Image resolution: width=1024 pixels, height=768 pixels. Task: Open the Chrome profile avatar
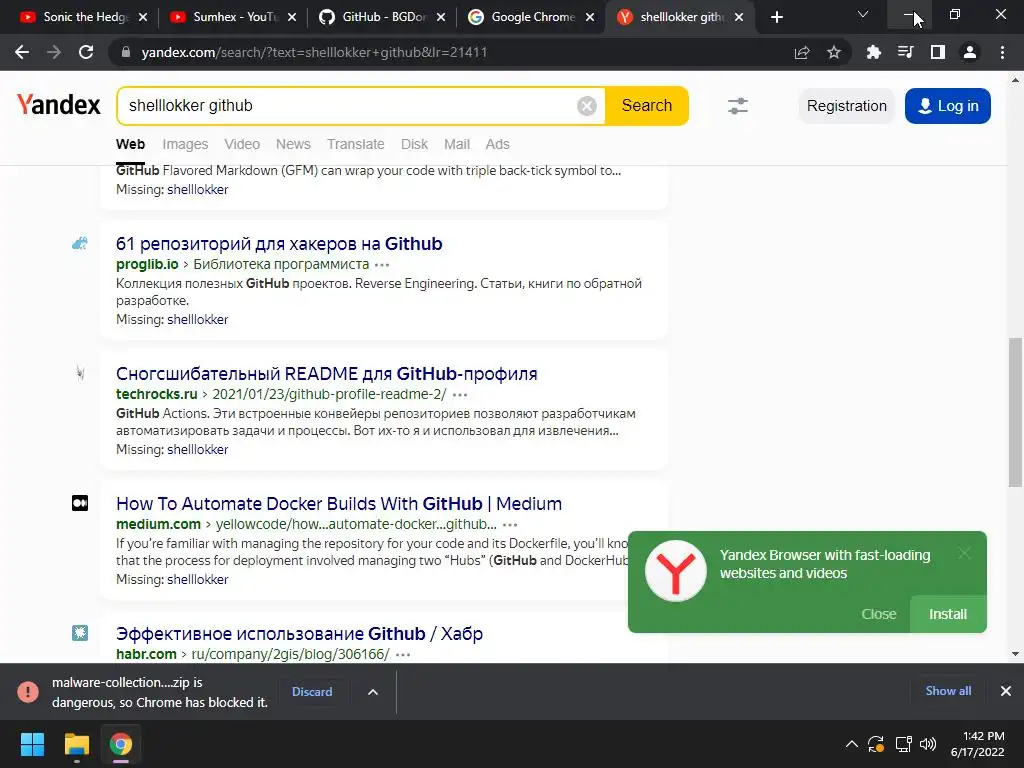click(x=970, y=52)
